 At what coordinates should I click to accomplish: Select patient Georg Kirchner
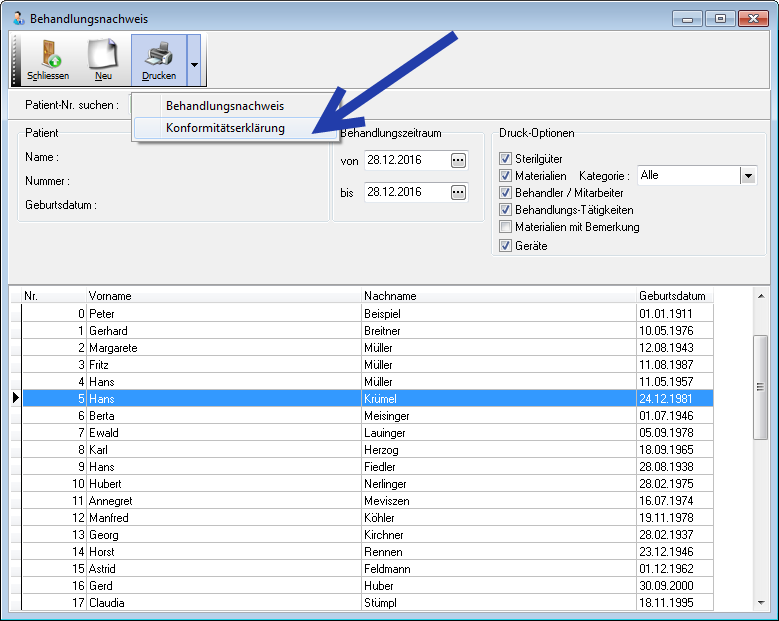click(368, 535)
